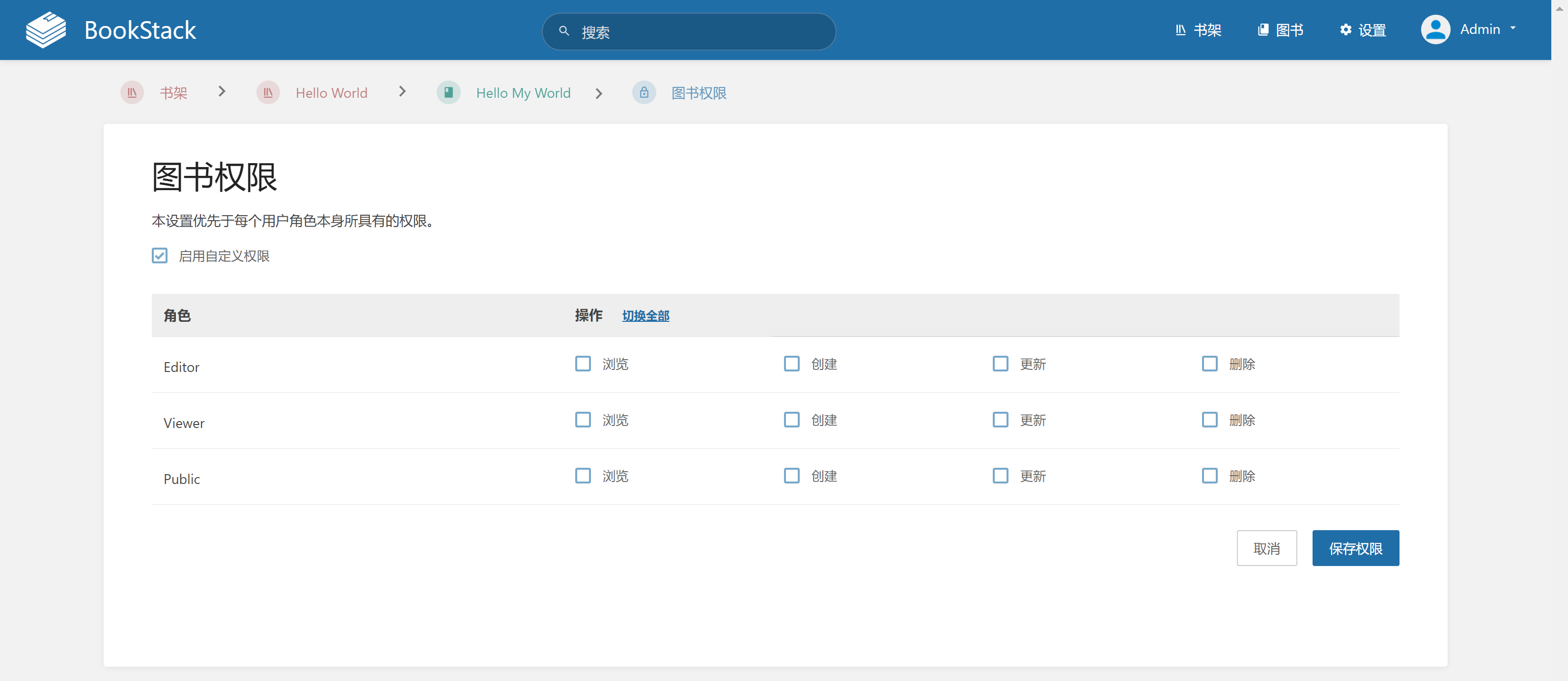The height and width of the screenshot is (681, 1568).
Task: Check Editor 更新 permission
Action: coord(1001,363)
